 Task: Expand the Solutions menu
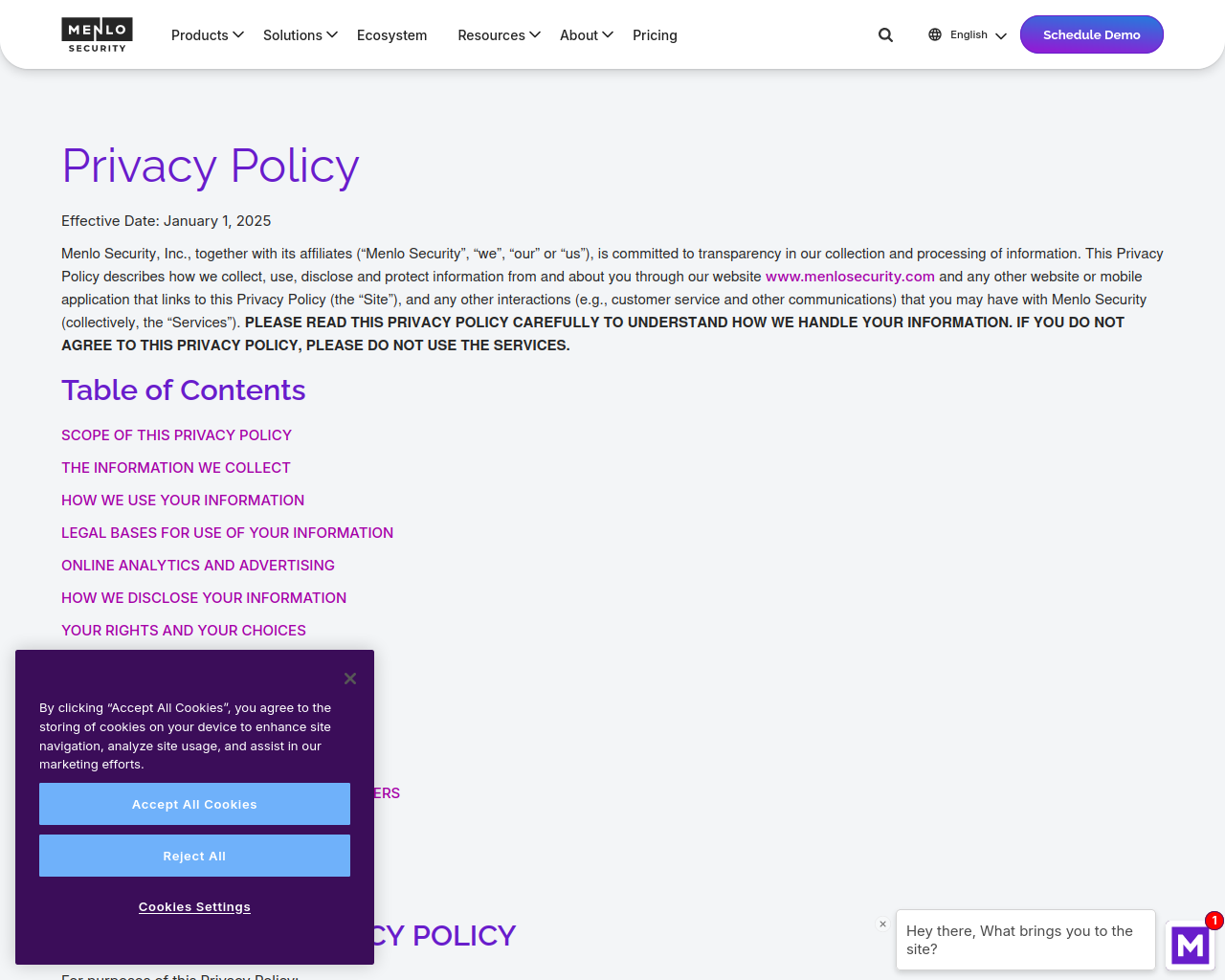(x=301, y=35)
